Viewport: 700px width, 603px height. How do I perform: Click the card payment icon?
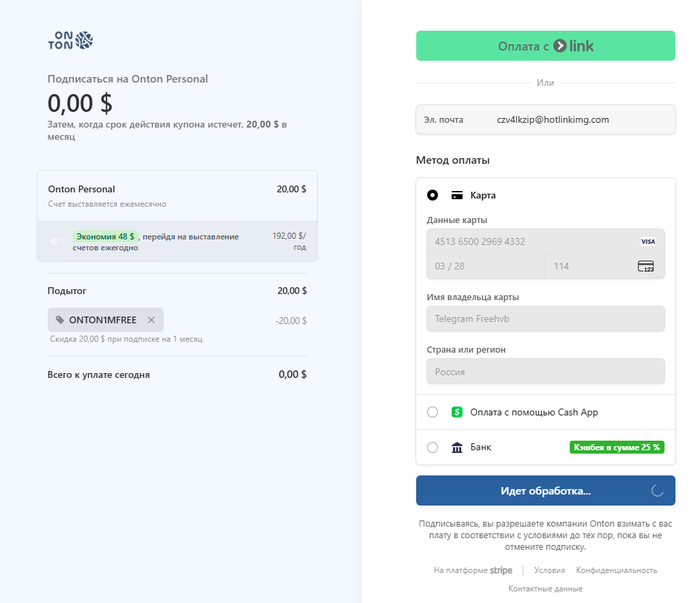pos(457,195)
